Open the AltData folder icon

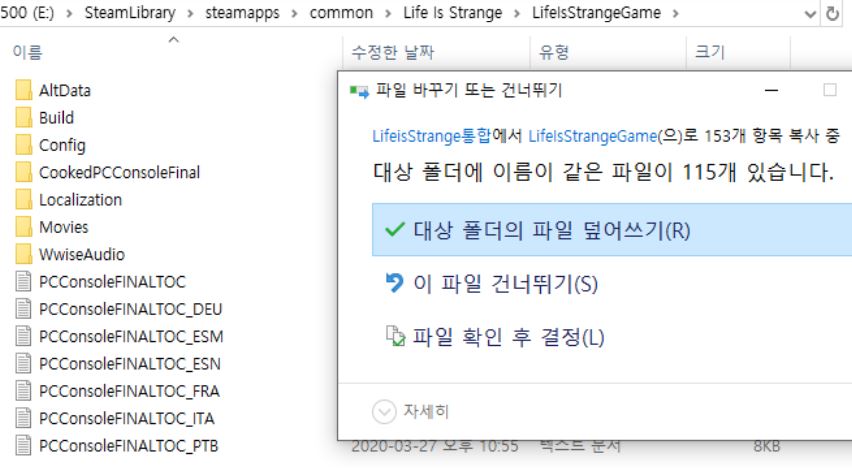tap(23, 90)
